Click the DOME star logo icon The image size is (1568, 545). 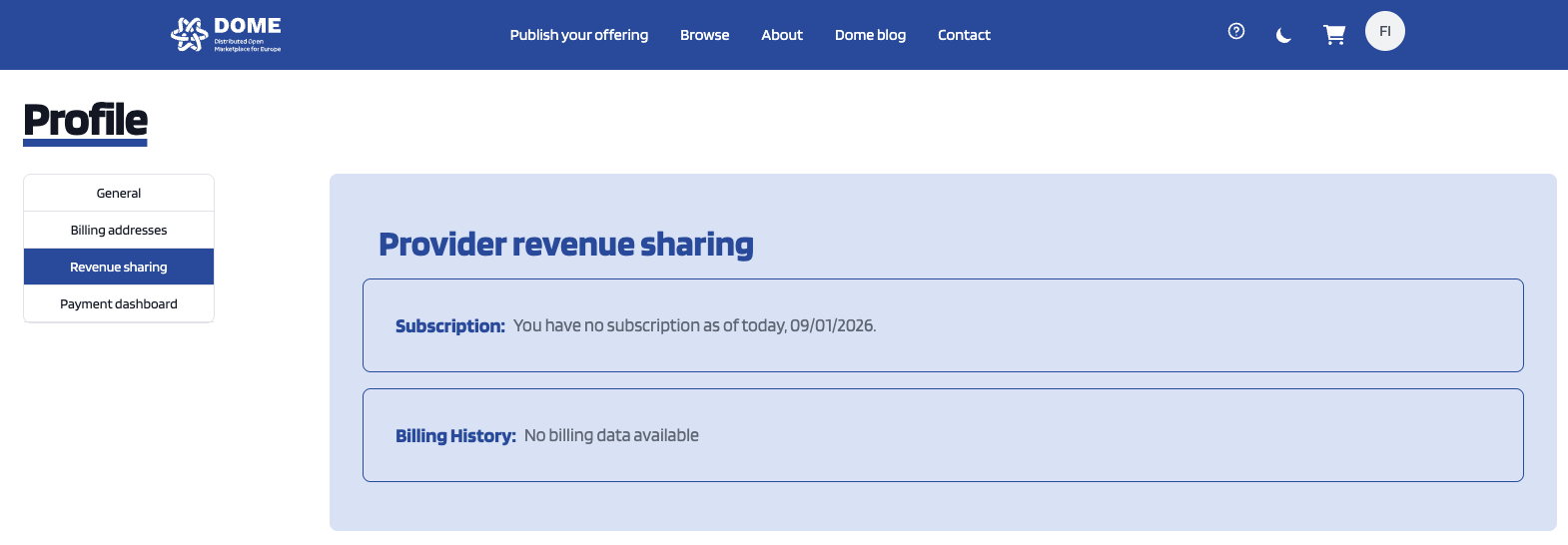[x=189, y=34]
